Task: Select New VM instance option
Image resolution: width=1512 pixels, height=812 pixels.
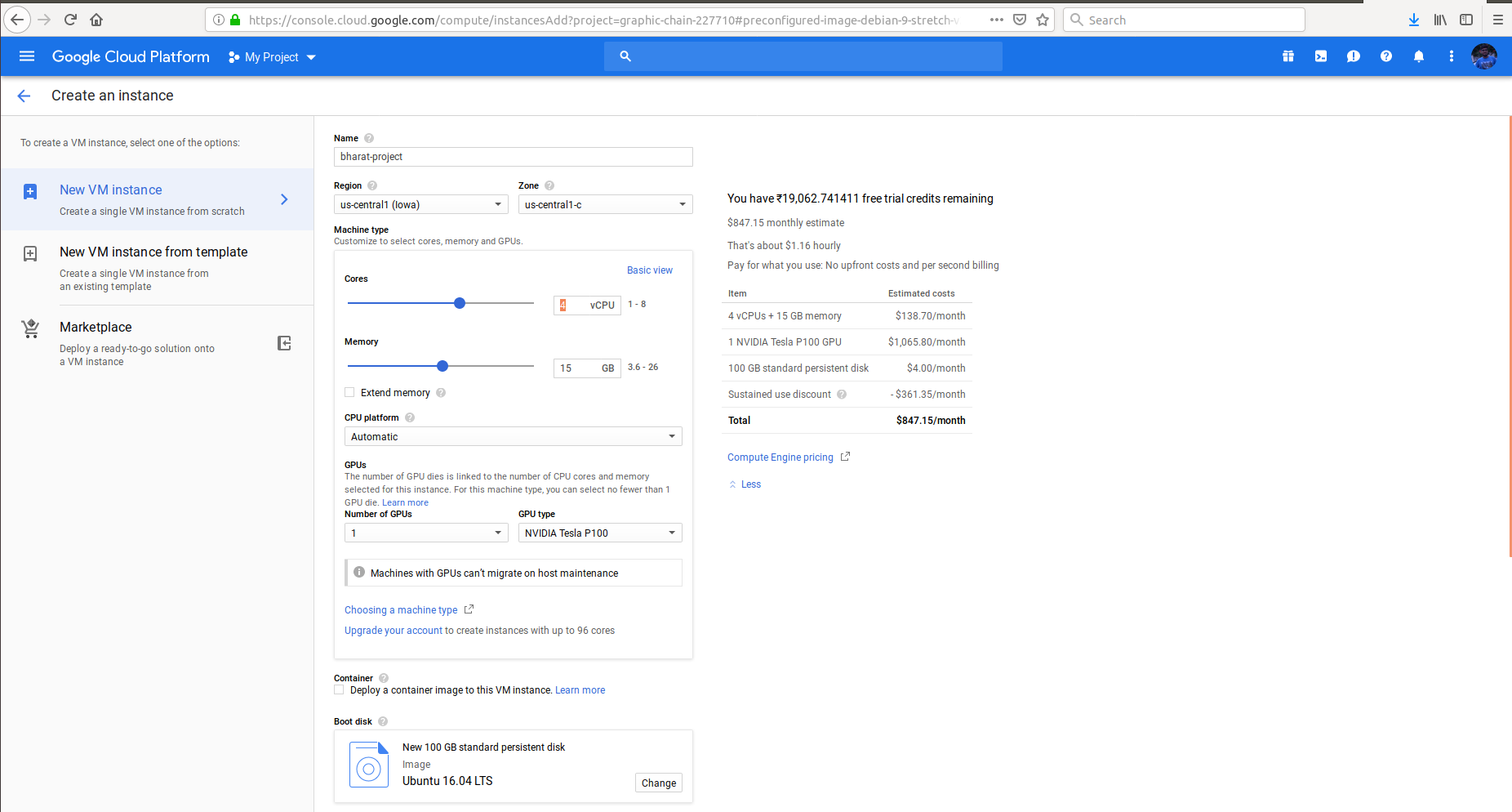Action: point(157,199)
